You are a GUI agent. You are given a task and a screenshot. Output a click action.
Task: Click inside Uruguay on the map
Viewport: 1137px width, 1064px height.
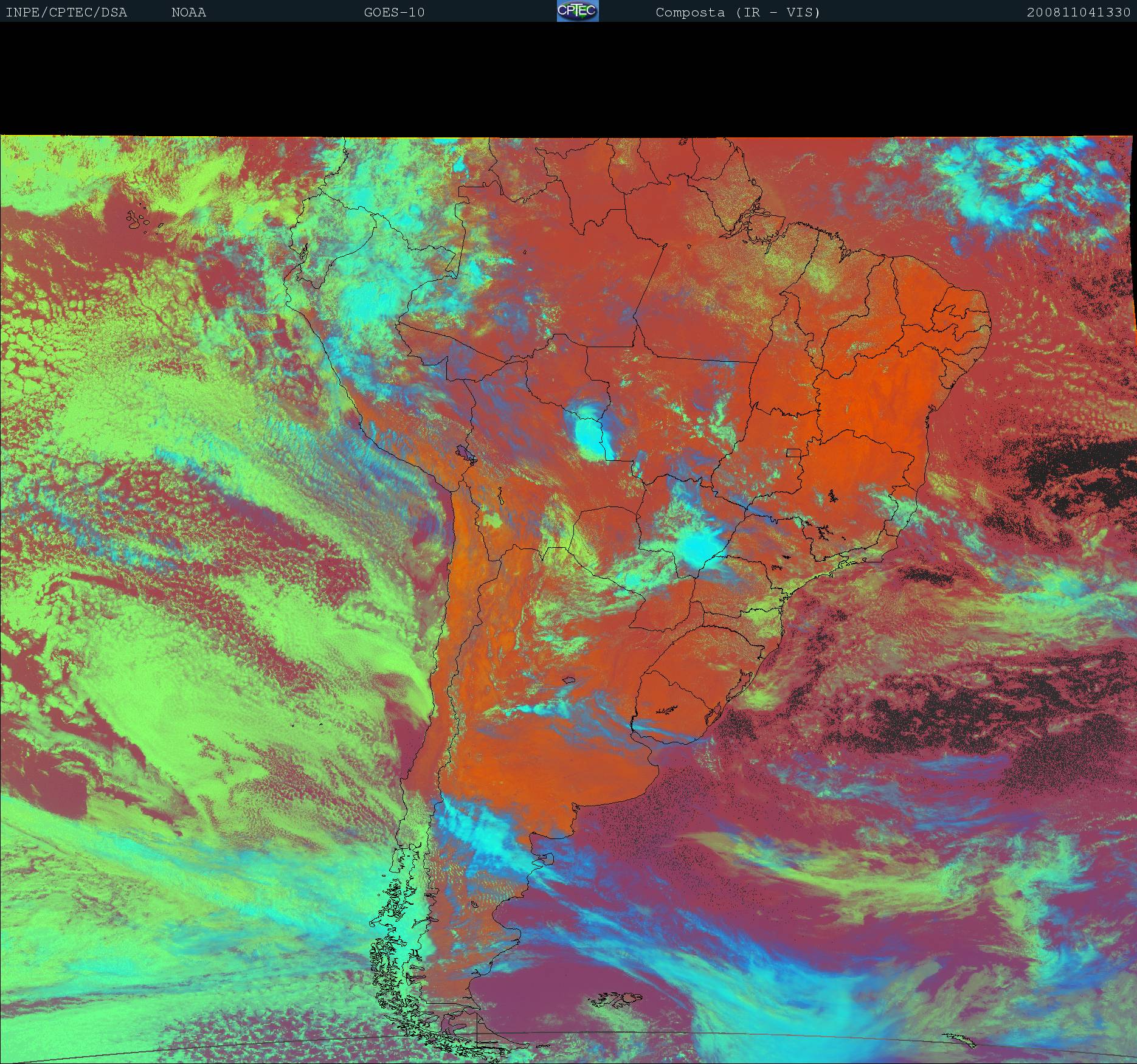pos(675,705)
